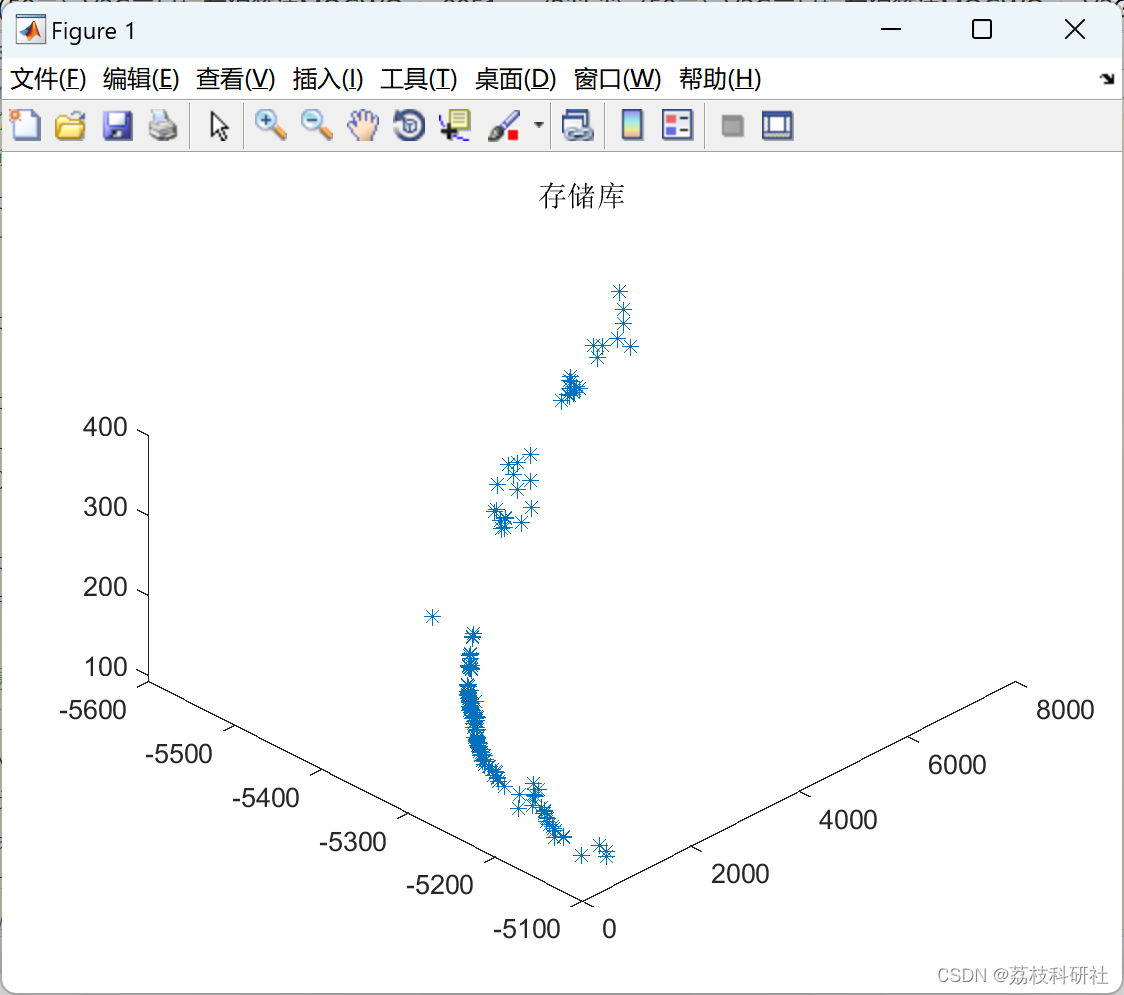The image size is (1124, 995).
Task: Dock the figure using the corner arrow
Action: click(1108, 79)
